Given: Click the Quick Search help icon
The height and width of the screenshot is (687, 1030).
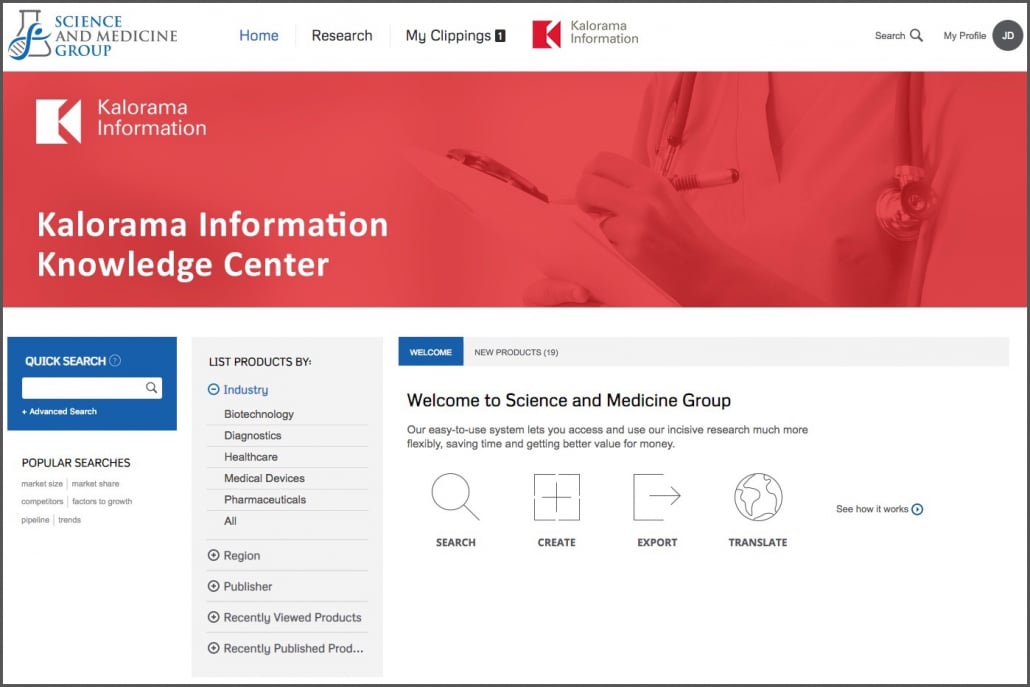Looking at the screenshot, I should [115, 361].
